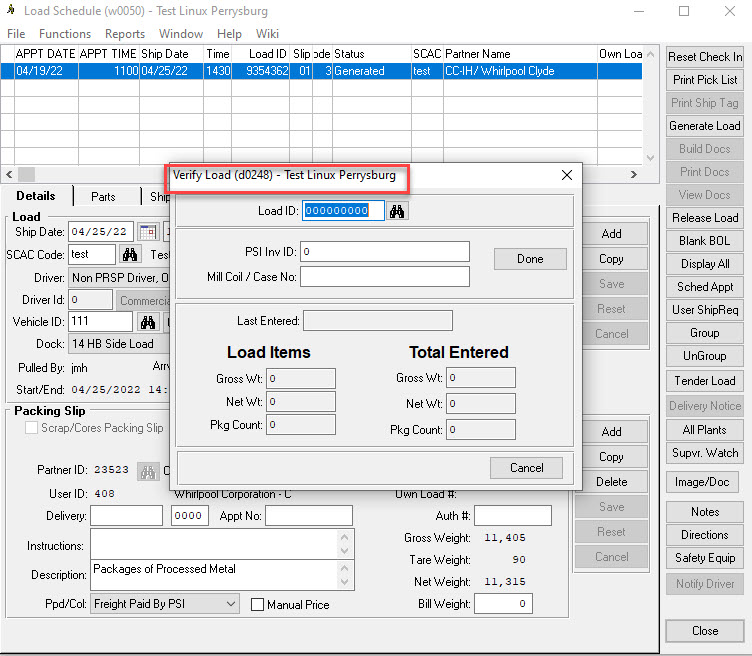Click the Delivery input field
Screen dimensions: 752x656
point(127,515)
